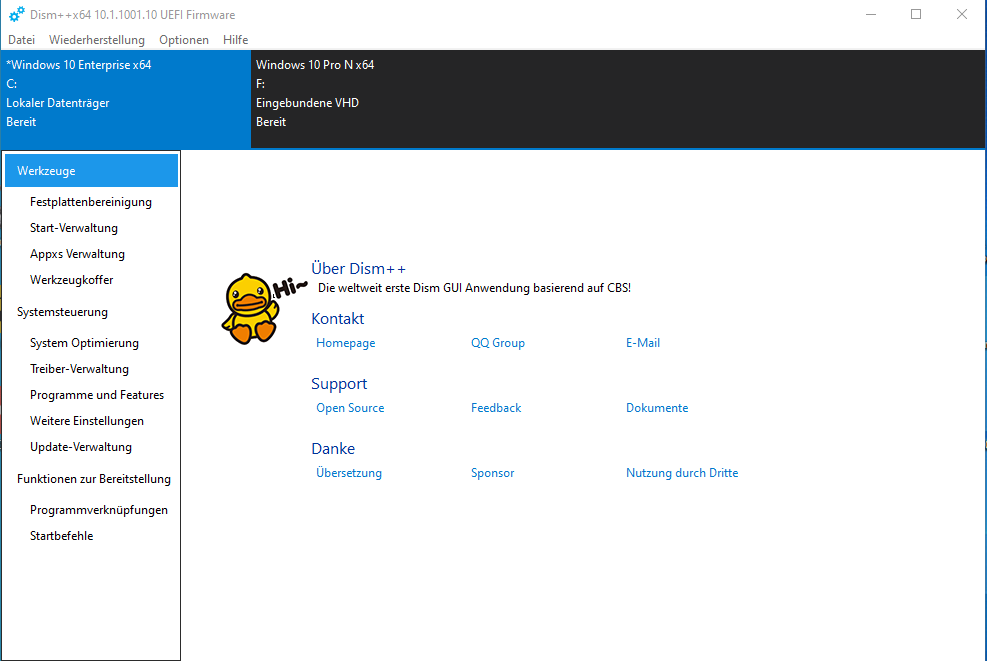Open Werkzeugkoffer in the sidebar
987x661 pixels.
pyautogui.click(x=72, y=280)
